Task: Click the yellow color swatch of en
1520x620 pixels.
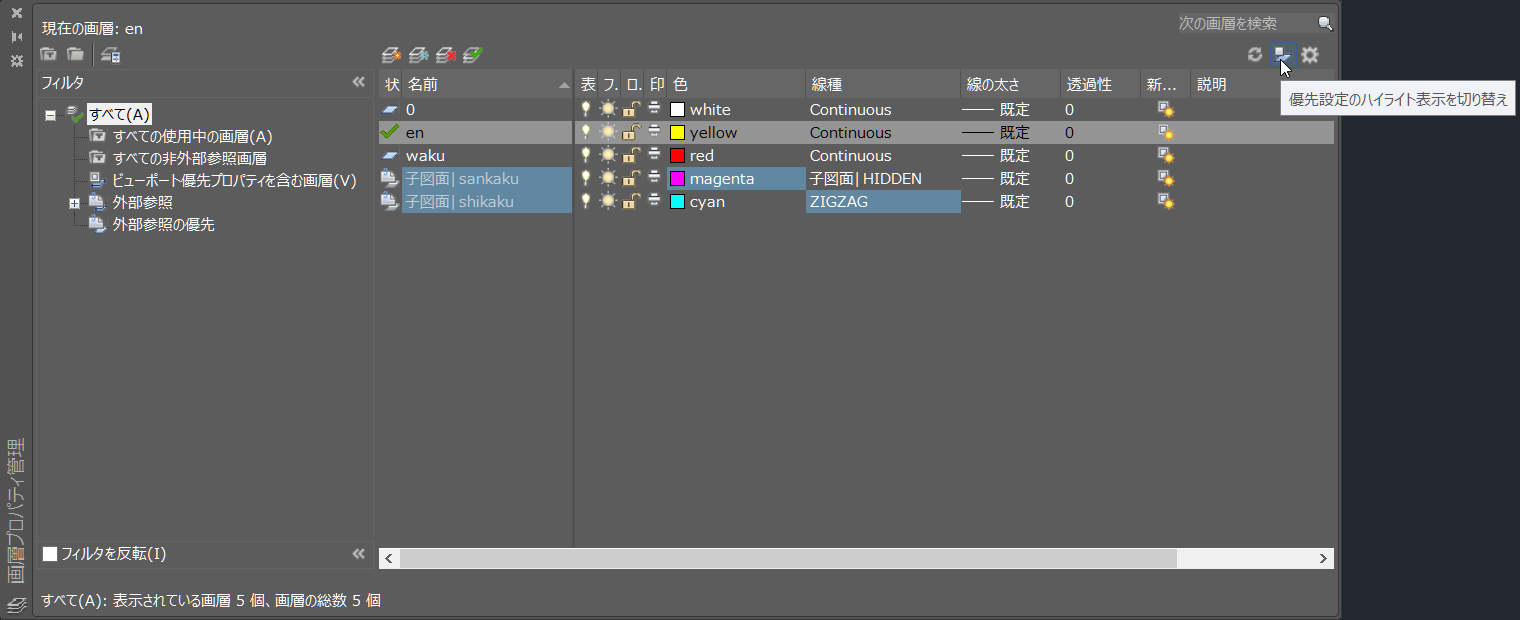Action: coord(677,133)
